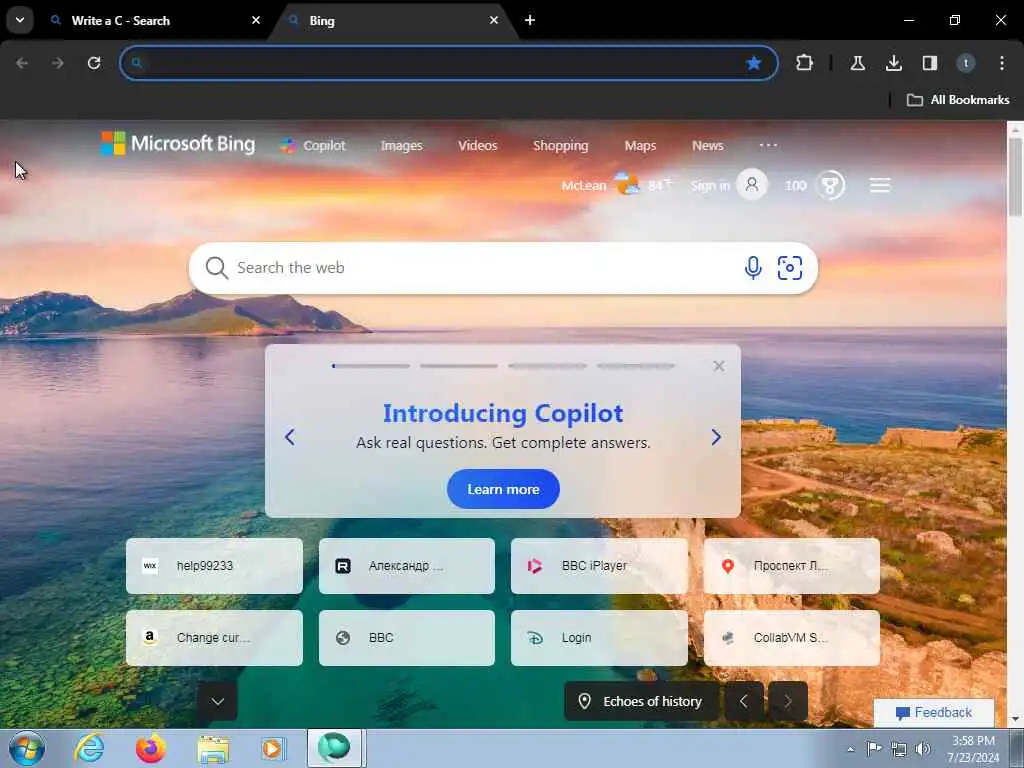This screenshot has height=768, width=1024.
Task: Select the Bing tab
Action: click(x=392, y=20)
